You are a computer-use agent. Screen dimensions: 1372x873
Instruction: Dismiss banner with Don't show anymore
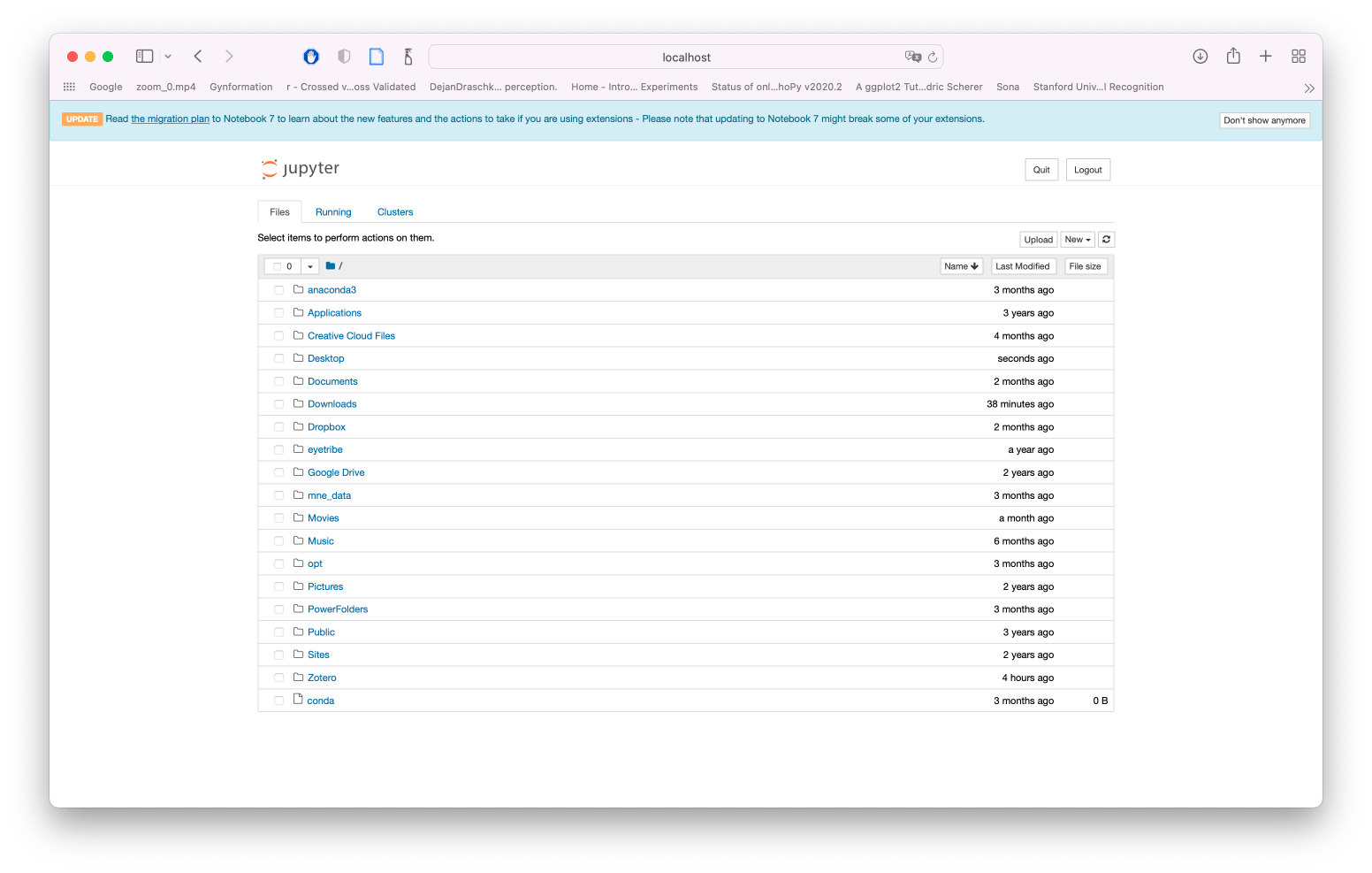(x=1264, y=120)
